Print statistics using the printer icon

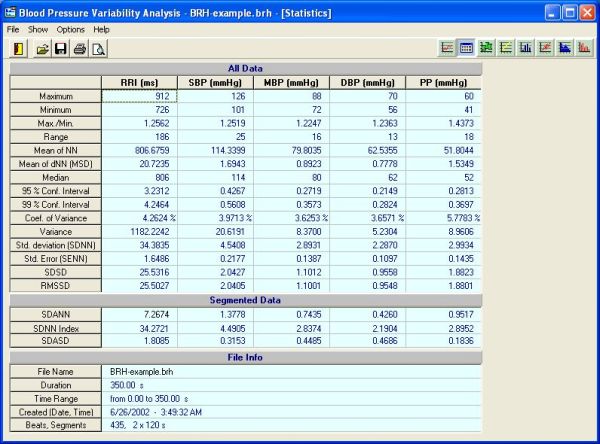pyautogui.click(x=80, y=48)
